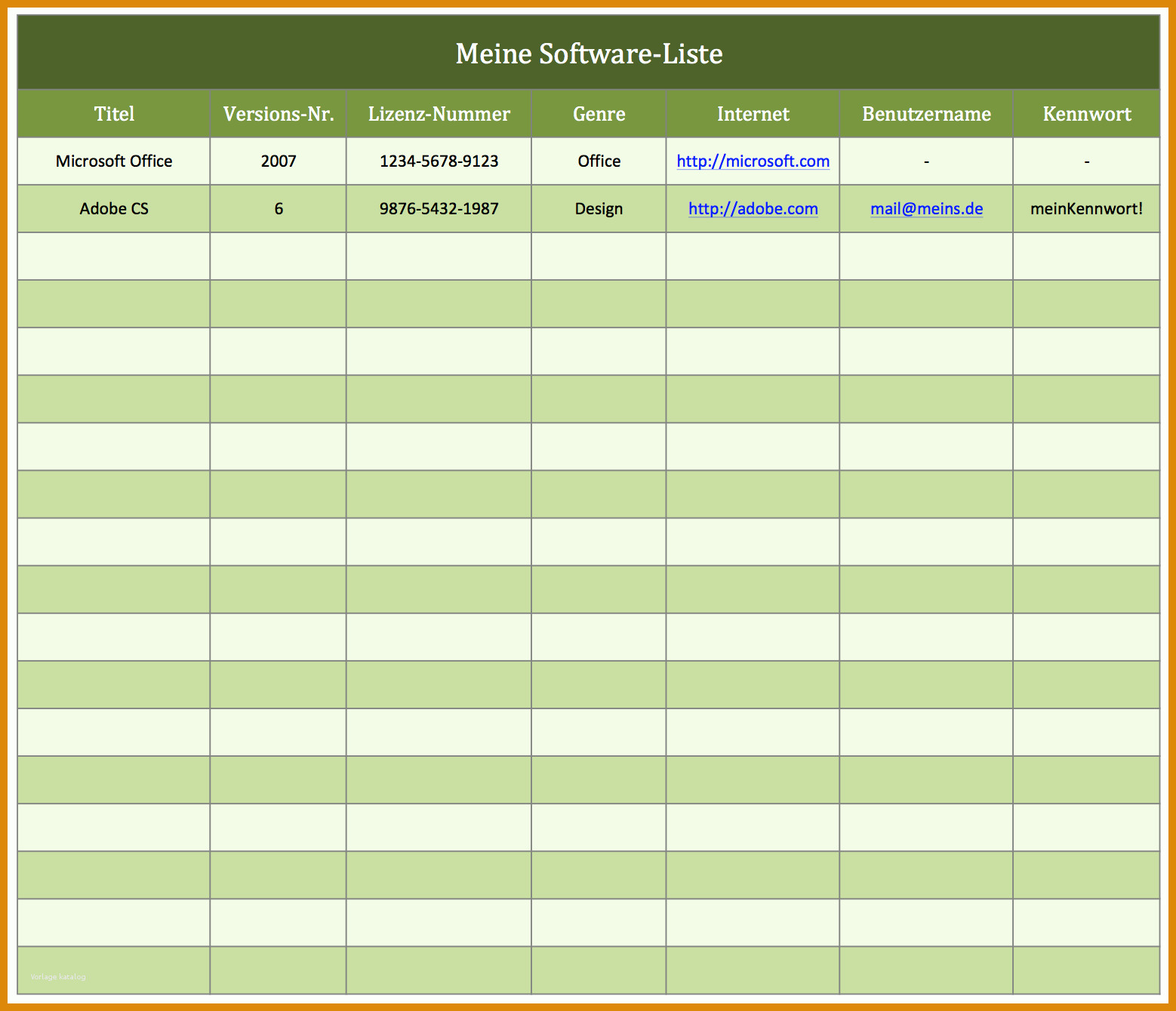Select the Versions-Nr. column header
1176x1011 pixels.
(279, 114)
